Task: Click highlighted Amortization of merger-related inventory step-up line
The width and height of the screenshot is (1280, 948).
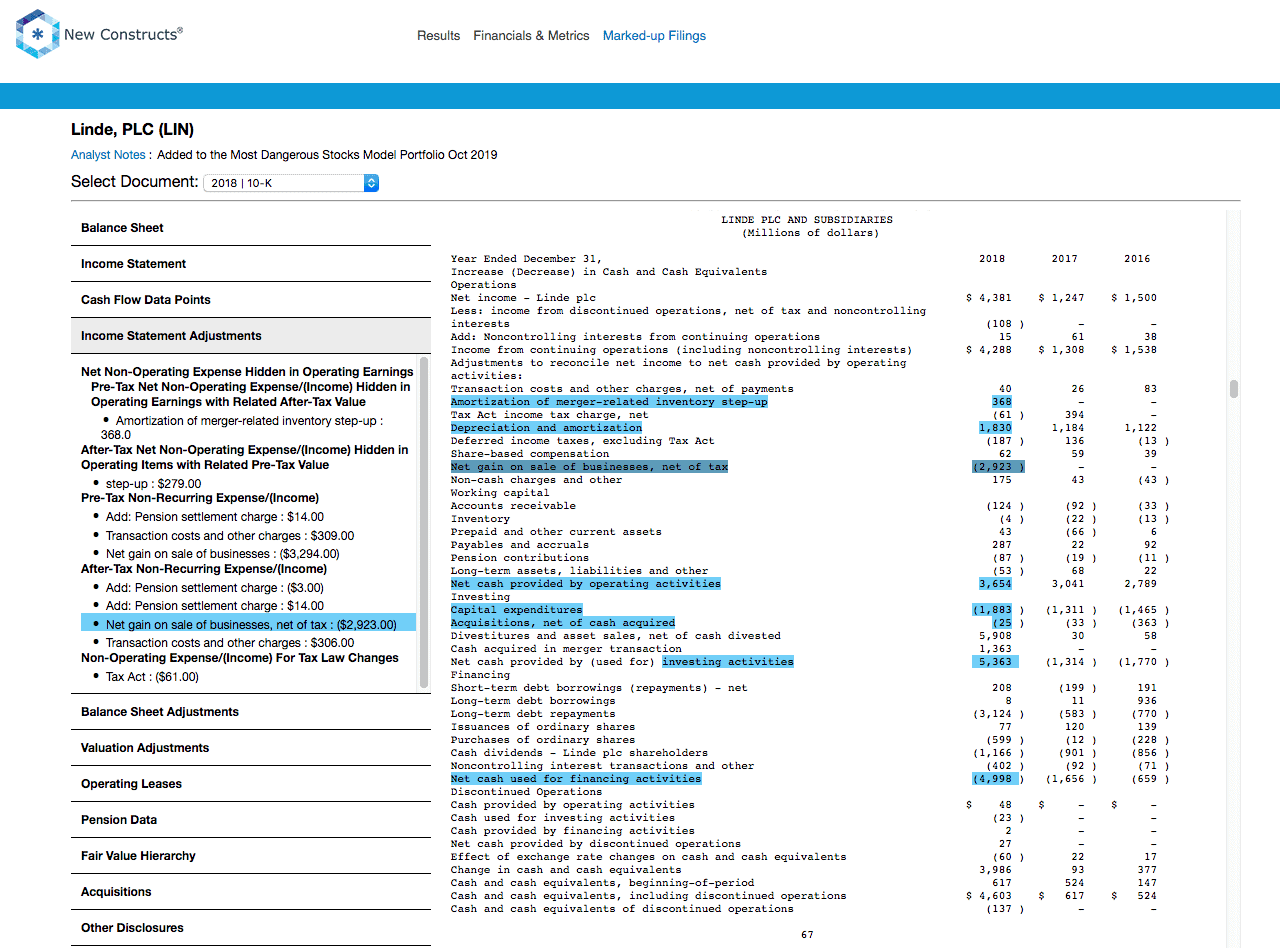Action: pos(609,402)
